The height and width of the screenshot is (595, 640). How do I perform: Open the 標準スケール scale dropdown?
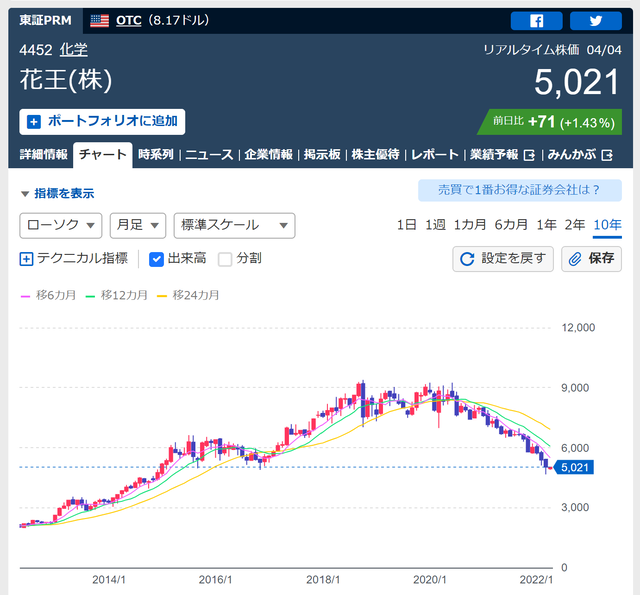234,225
